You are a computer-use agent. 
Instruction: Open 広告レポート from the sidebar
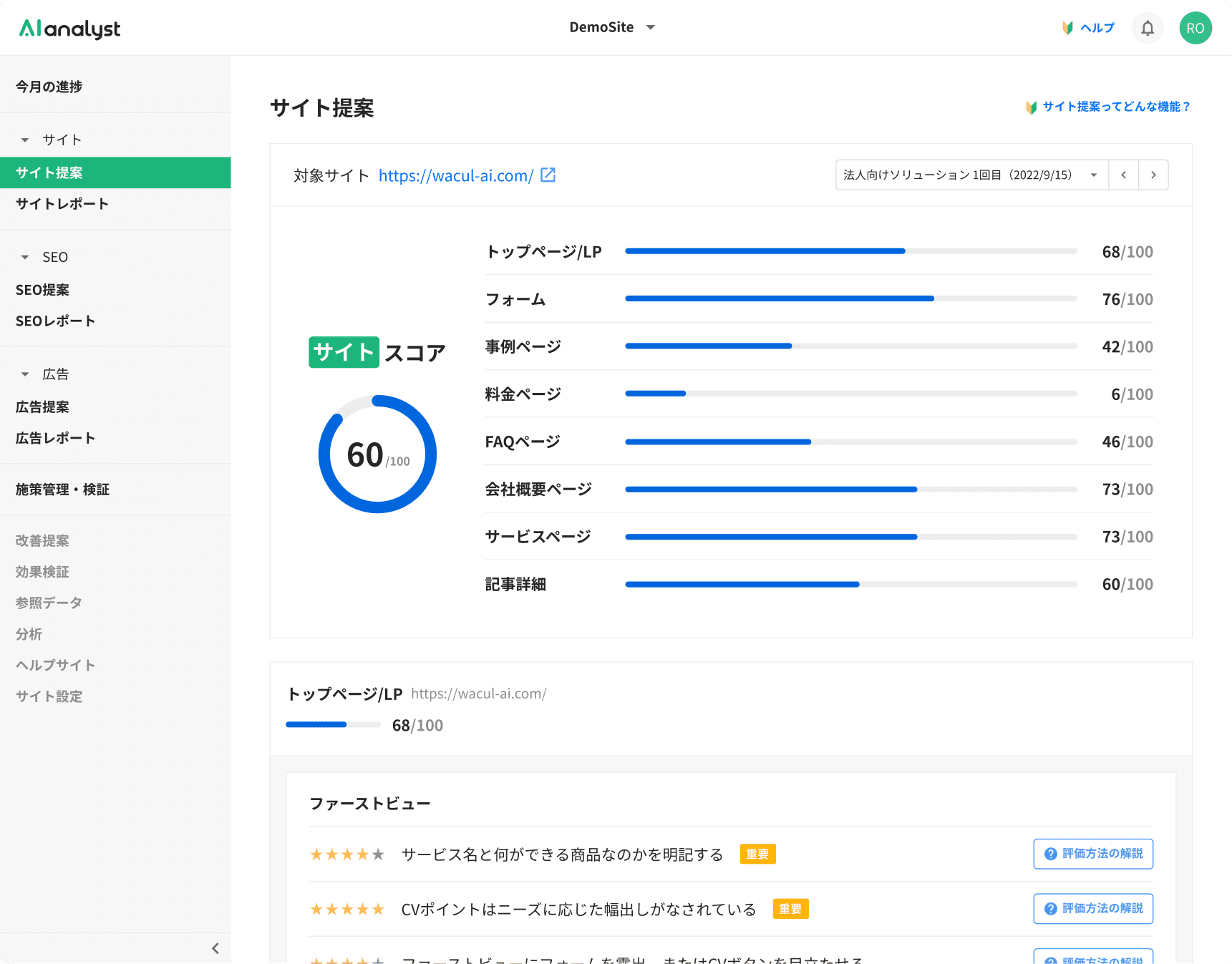pos(55,438)
